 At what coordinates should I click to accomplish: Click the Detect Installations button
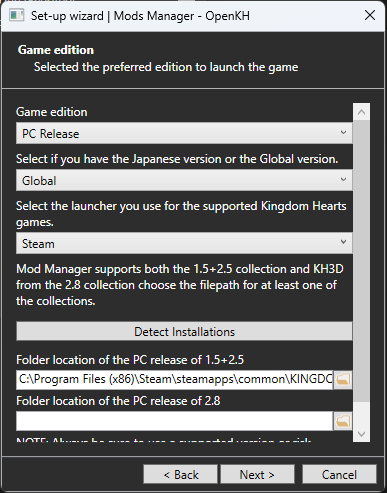coord(184,331)
